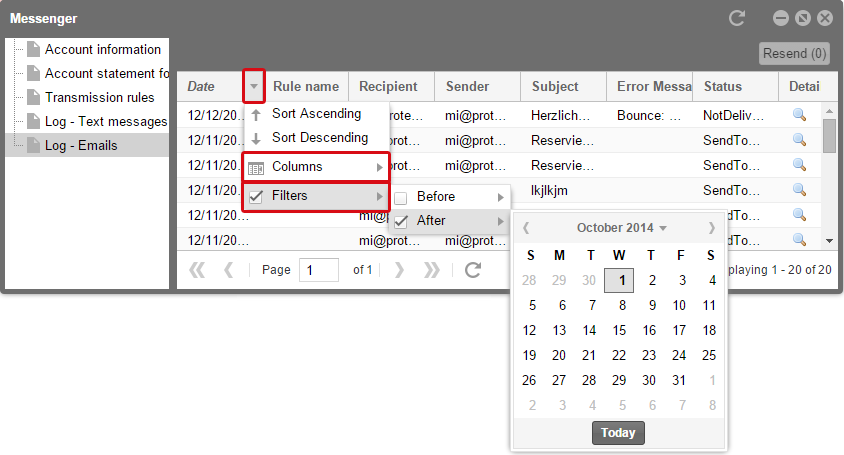Go to the last page arrow
844x455 pixels.
pyautogui.click(x=431, y=270)
